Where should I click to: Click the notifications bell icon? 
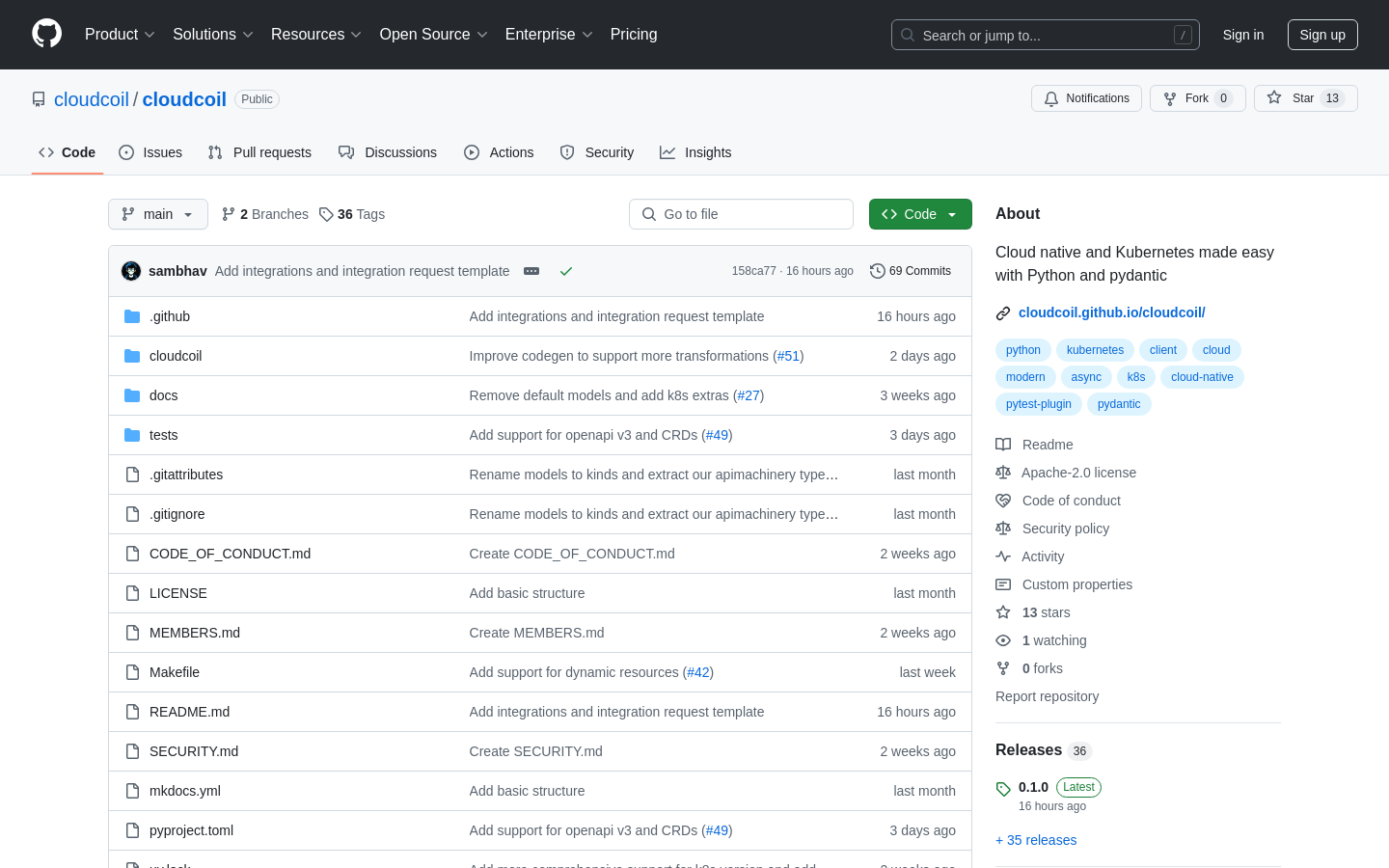(1051, 98)
